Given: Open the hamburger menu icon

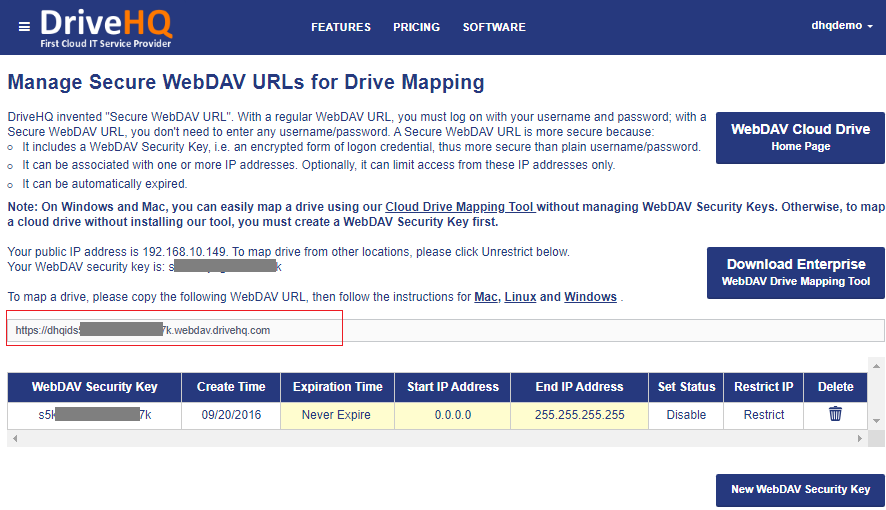Looking at the screenshot, I should point(24,27).
